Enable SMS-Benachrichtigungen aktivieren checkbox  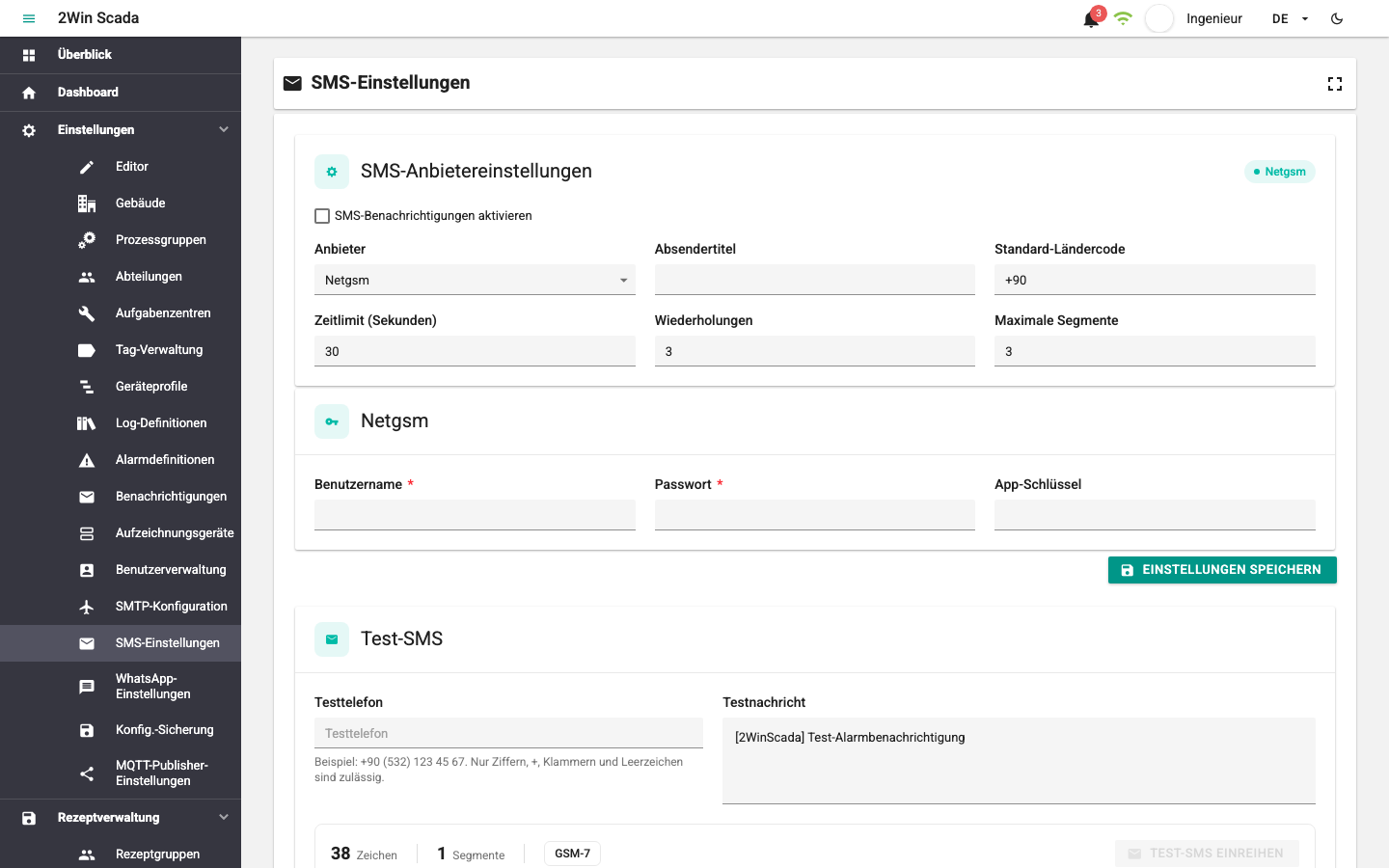pos(322,216)
